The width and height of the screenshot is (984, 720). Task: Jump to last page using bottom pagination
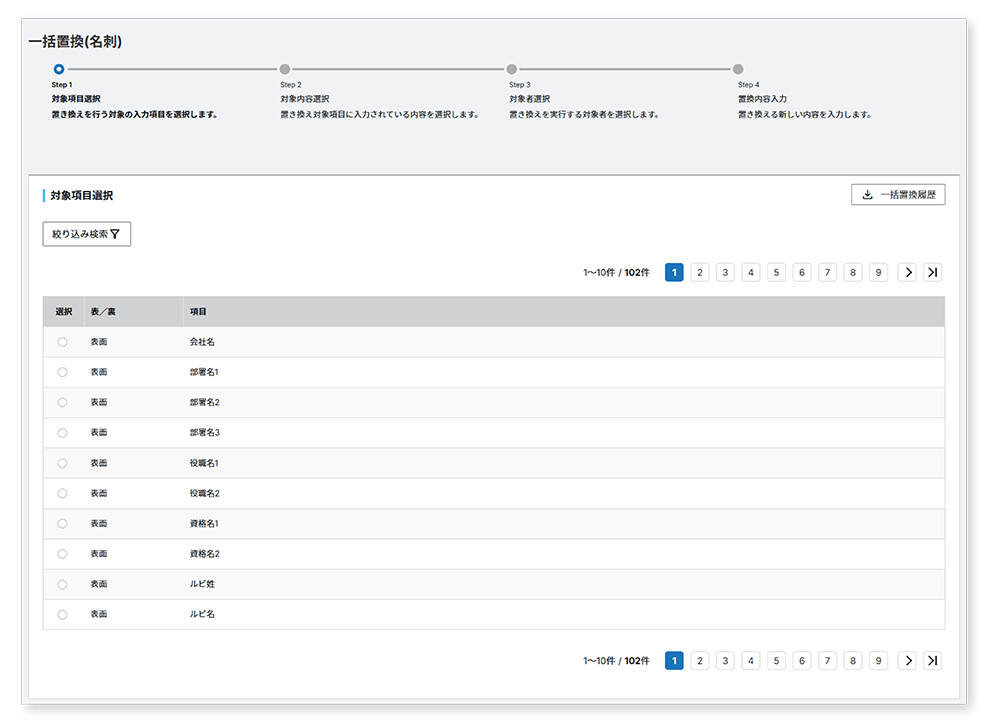[x=932, y=660]
